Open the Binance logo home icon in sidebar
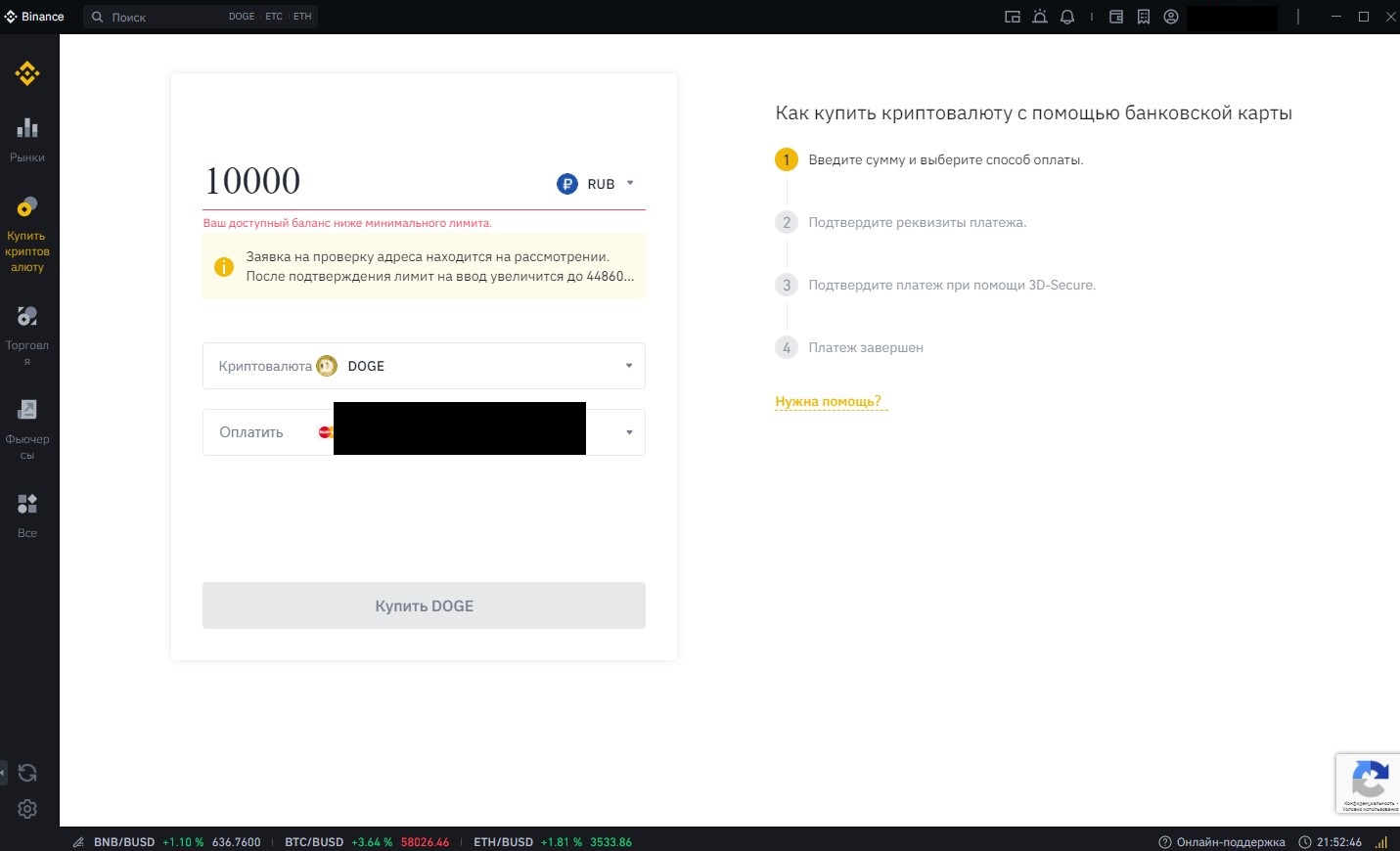Viewport: 1400px width, 851px height. [x=27, y=73]
